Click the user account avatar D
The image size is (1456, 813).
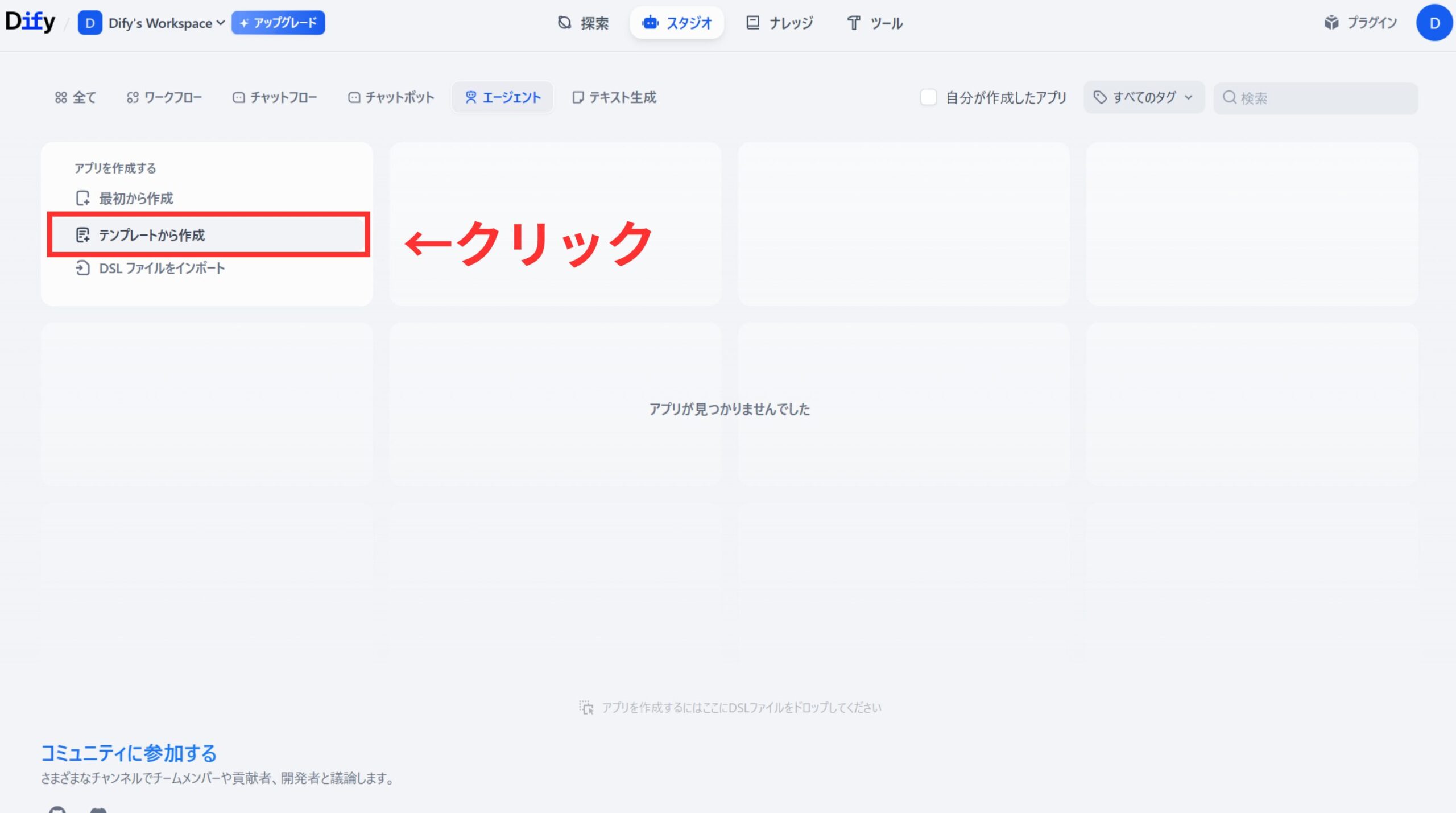[1434, 23]
